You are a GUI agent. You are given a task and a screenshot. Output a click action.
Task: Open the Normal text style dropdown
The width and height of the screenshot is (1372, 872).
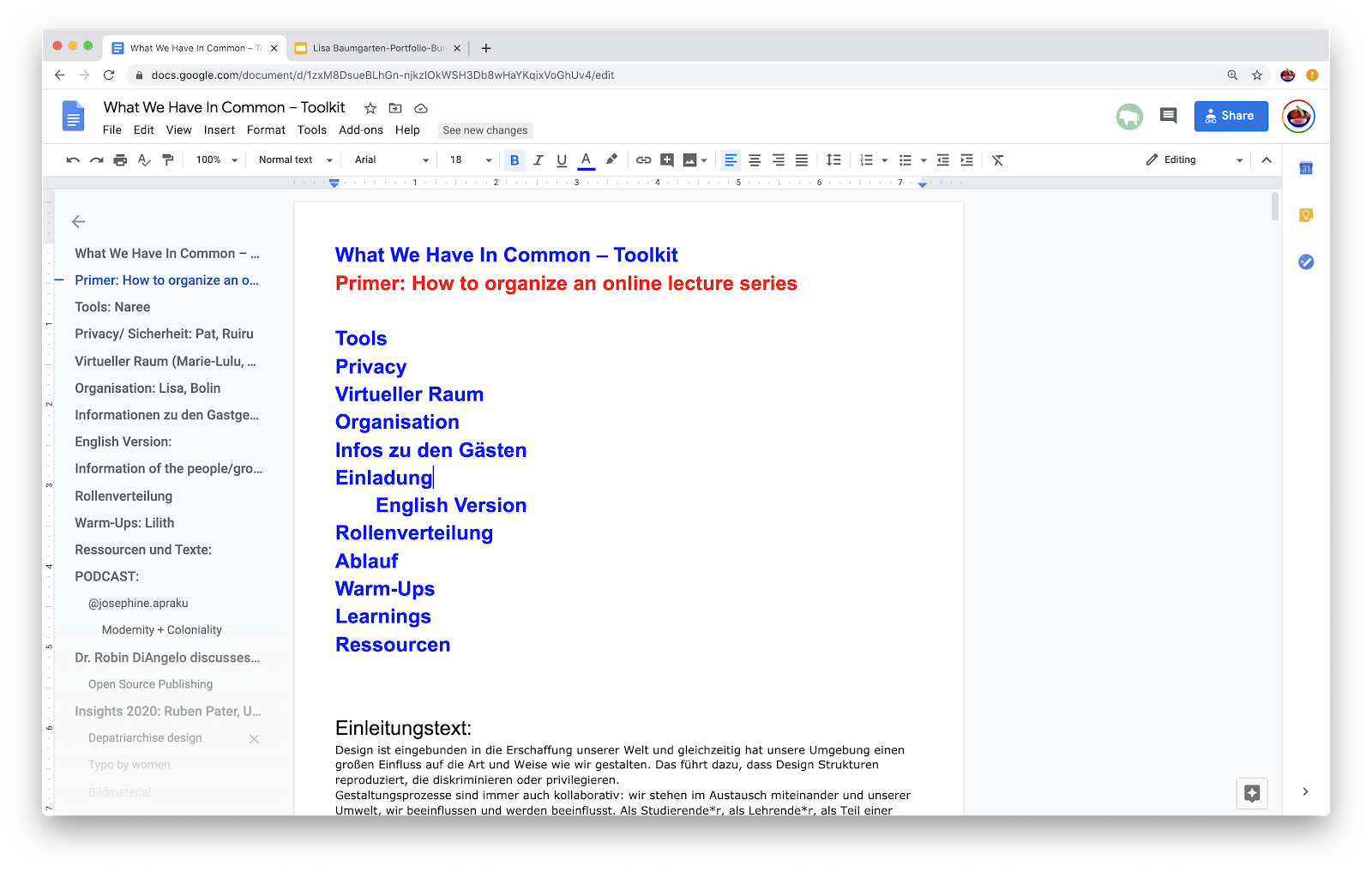point(295,160)
